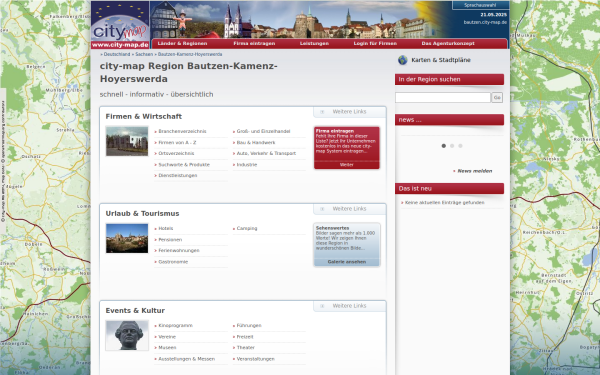The height and width of the screenshot is (375, 600).
Task: Expand Weitere Links in Urlaub & Tourismus
Action: pyautogui.click(x=349, y=209)
